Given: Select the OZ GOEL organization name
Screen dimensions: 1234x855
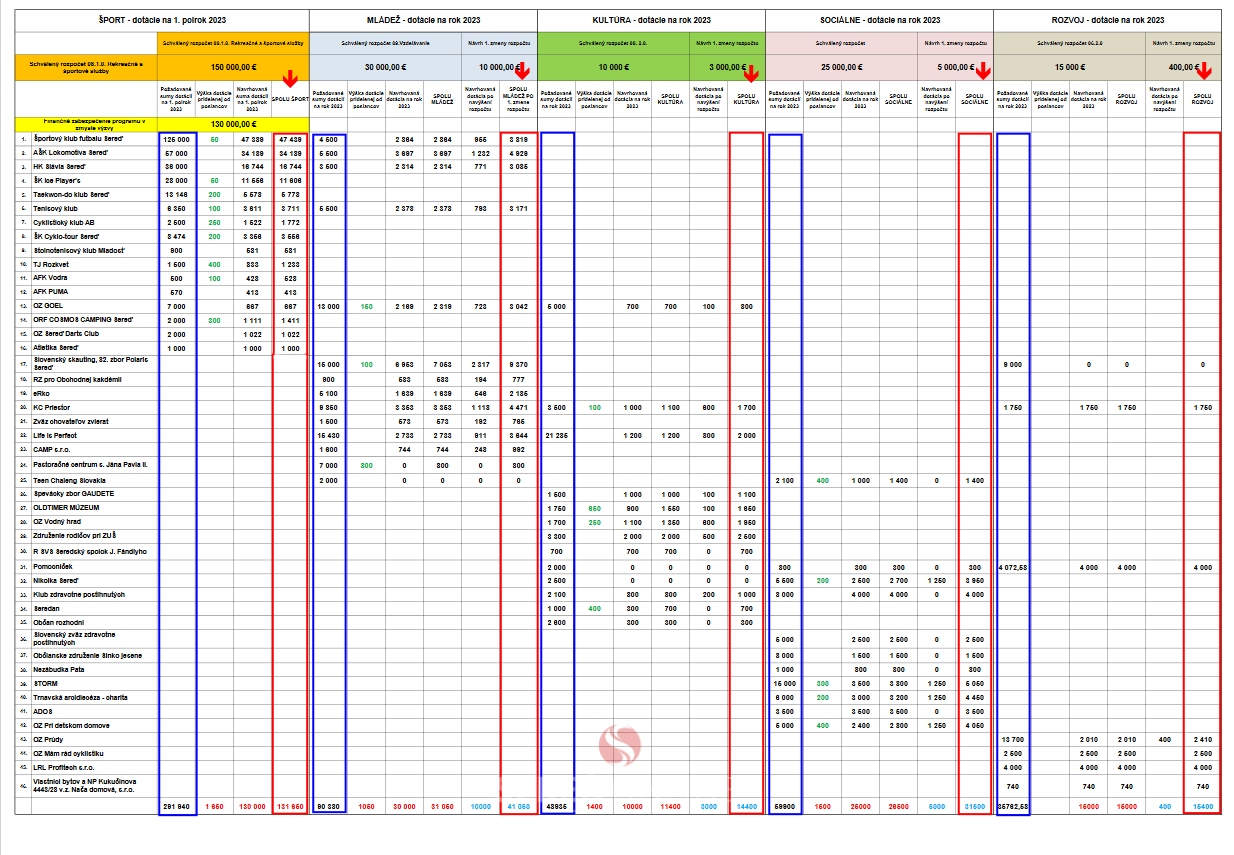Looking at the screenshot, I should [x=49, y=306].
